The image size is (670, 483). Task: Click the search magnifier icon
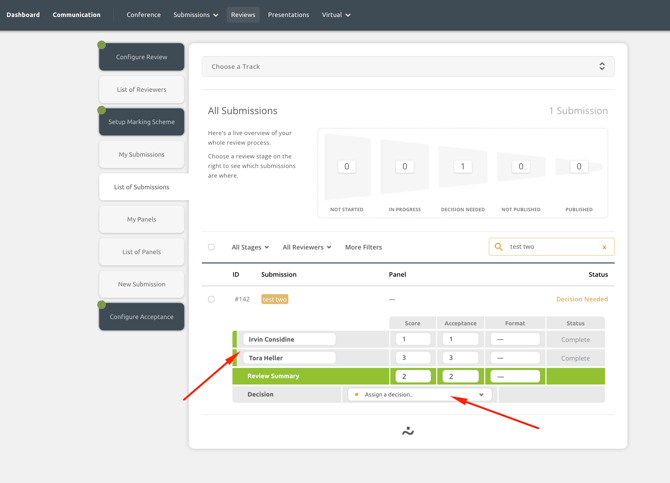499,247
